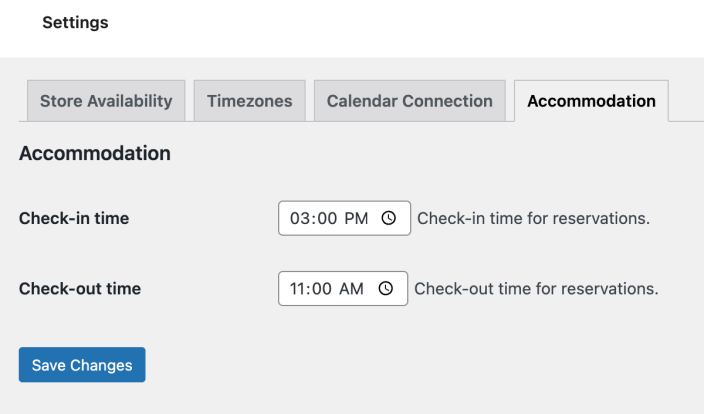
Task: Select the minutes in the check-out field
Action: (322, 289)
